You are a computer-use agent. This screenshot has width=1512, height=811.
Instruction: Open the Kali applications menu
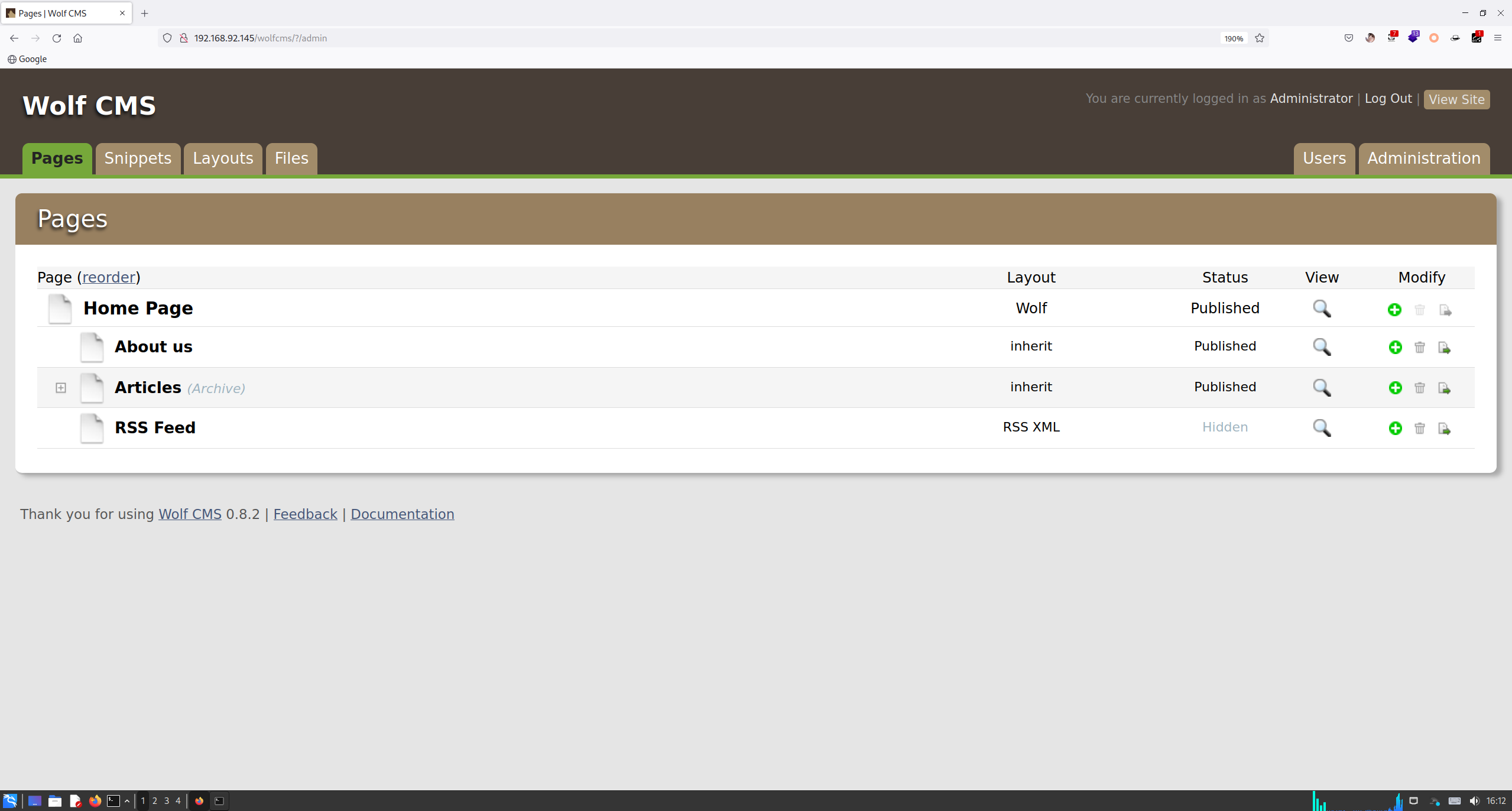(x=10, y=801)
